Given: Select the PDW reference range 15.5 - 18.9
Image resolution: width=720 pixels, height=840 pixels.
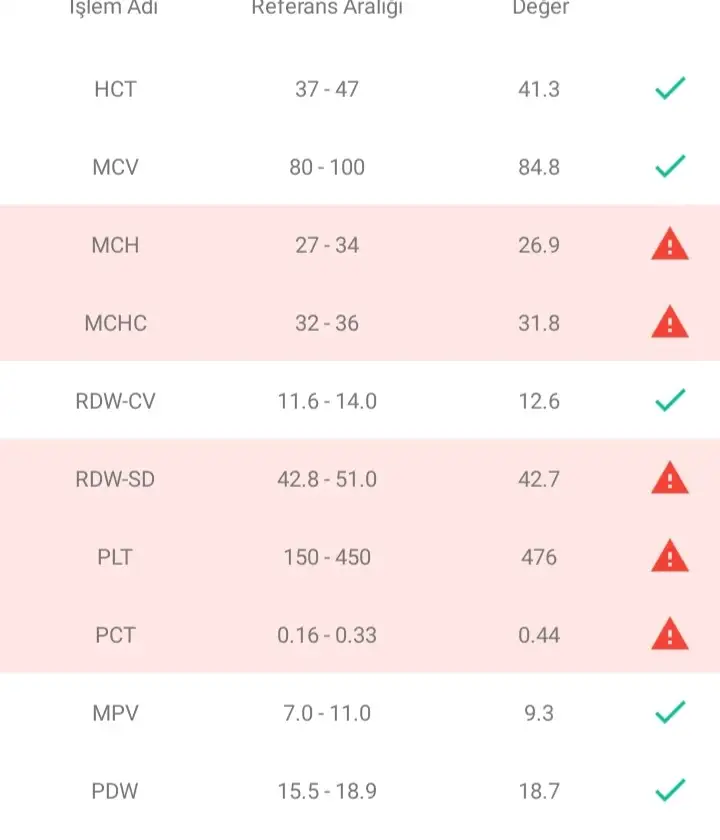Looking at the screenshot, I should 327,791.
